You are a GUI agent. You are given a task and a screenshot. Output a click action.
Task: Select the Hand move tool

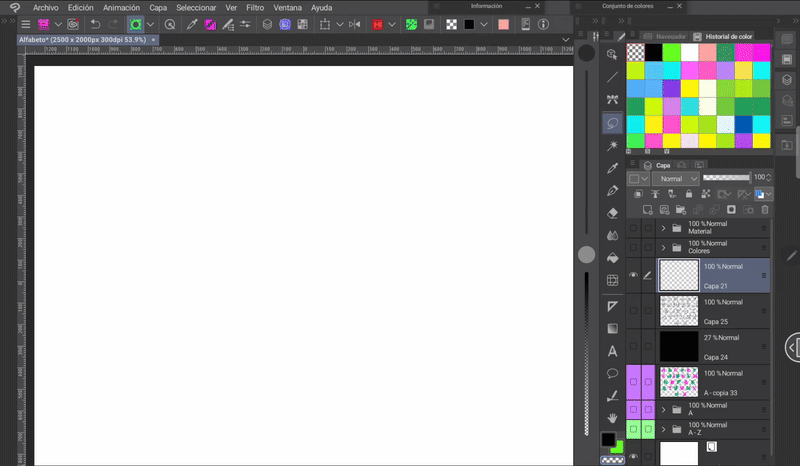pos(612,419)
